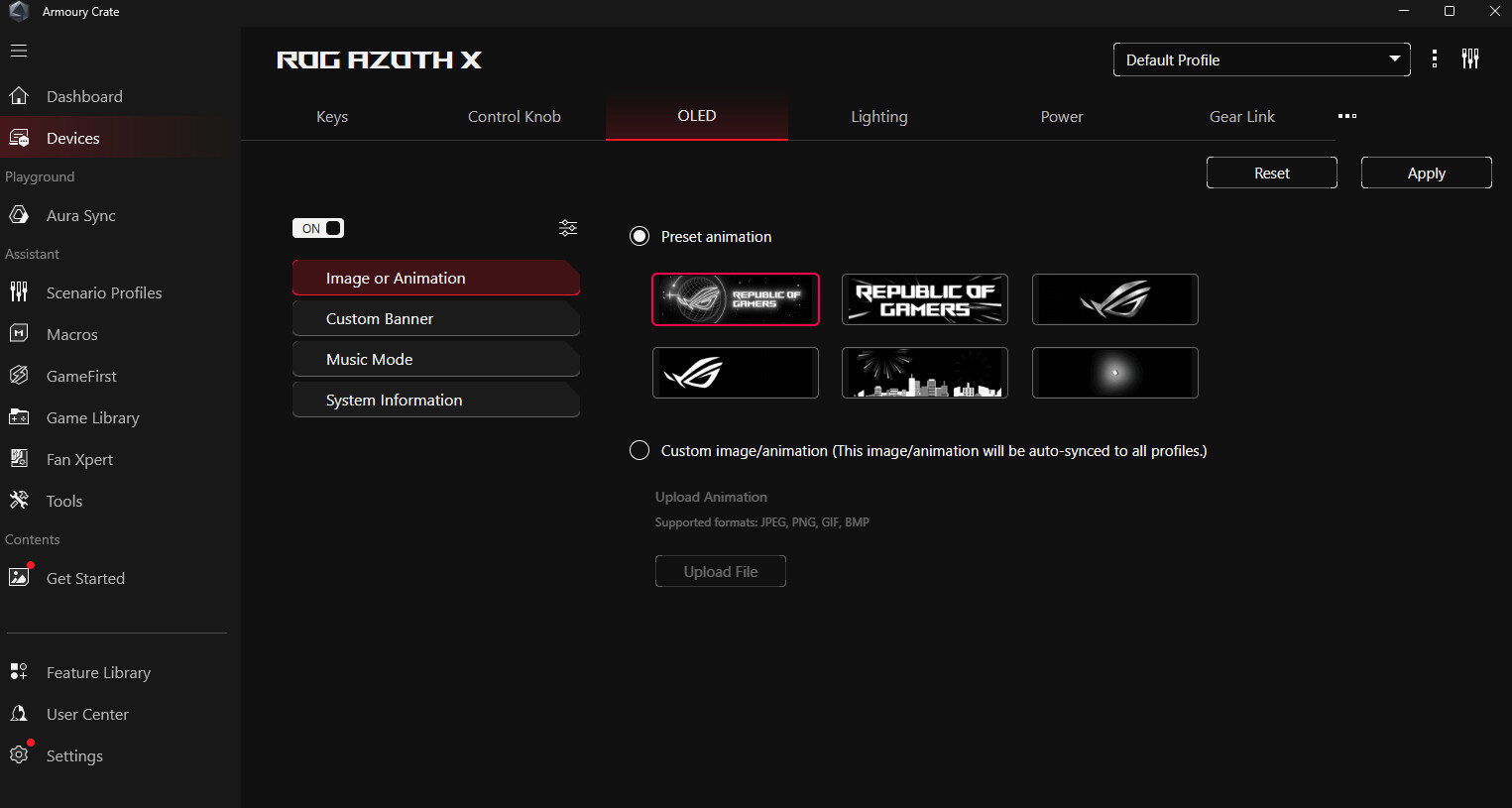Open GameFirst from the sidebar icon
1512x808 pixels.
click(x=19, y=376)
